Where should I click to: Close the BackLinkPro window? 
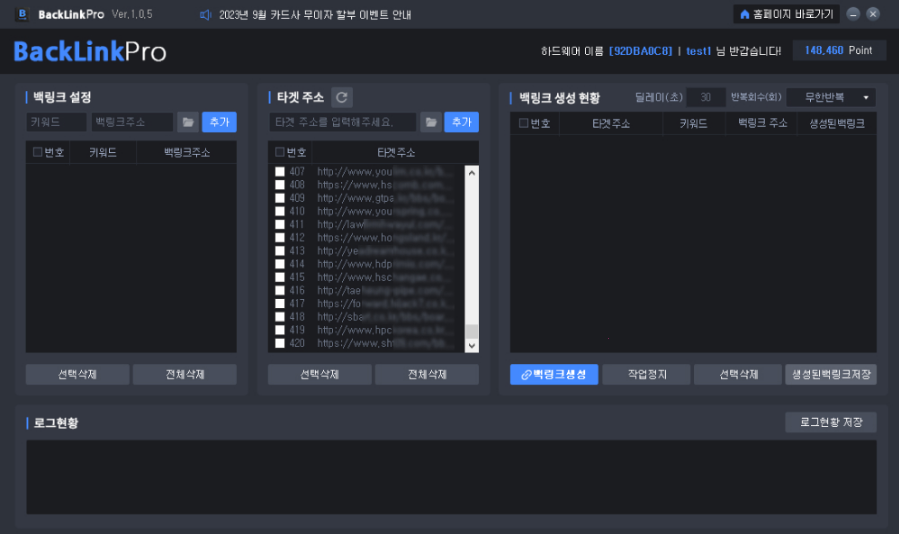coord(873,14)
